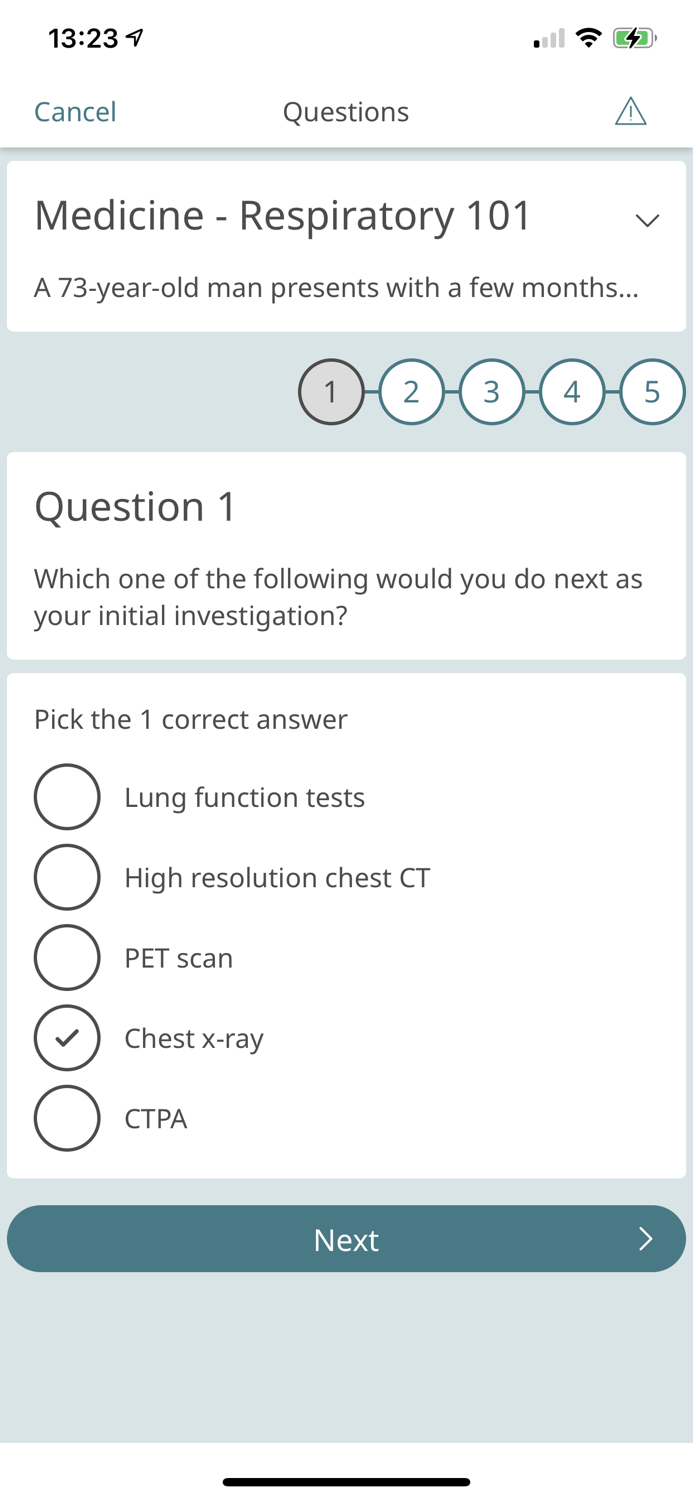Choose the CTPA answer option

pyautogui.click(x=67, y=1118)
